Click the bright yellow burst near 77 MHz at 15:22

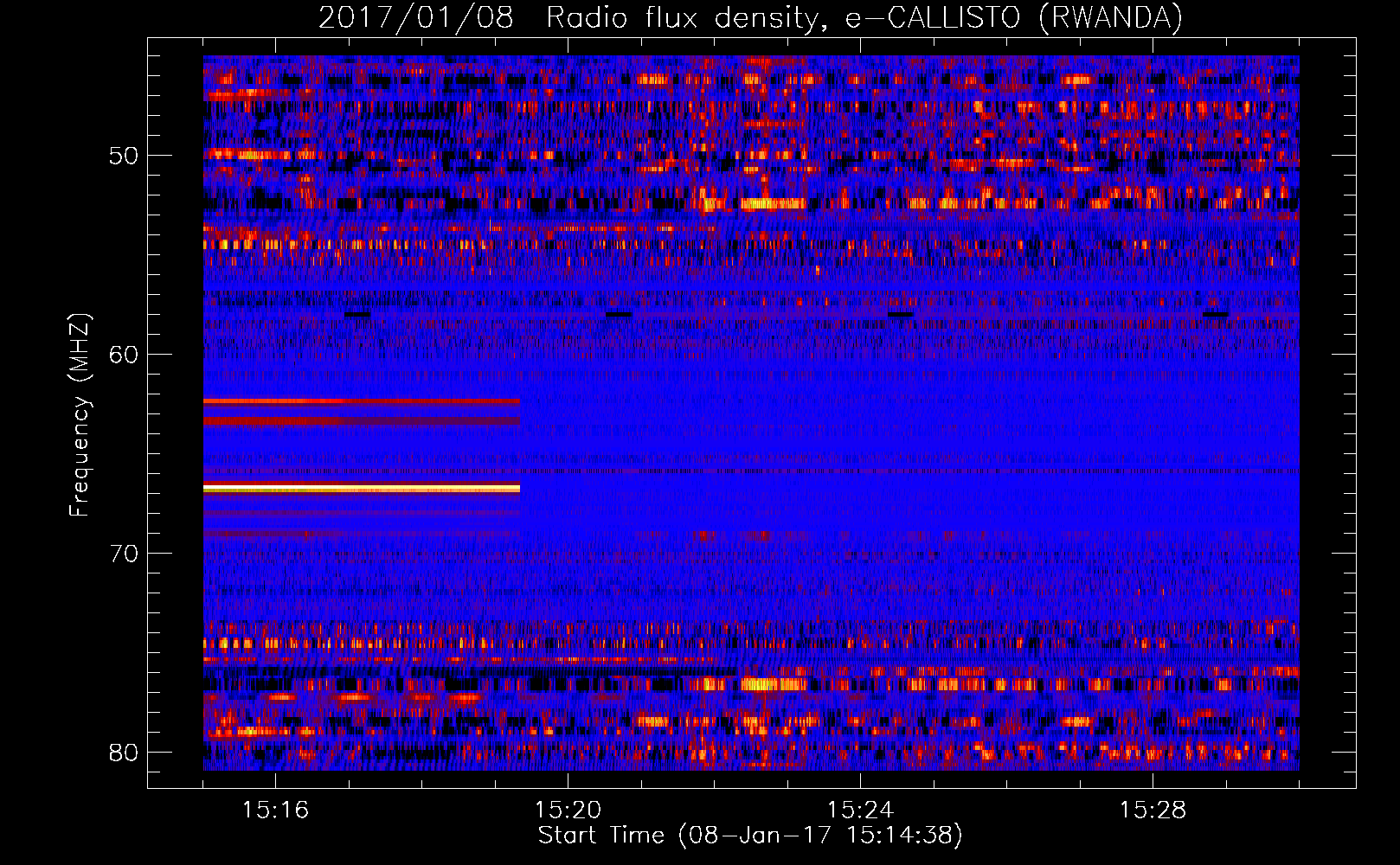[x=774, y=684]
